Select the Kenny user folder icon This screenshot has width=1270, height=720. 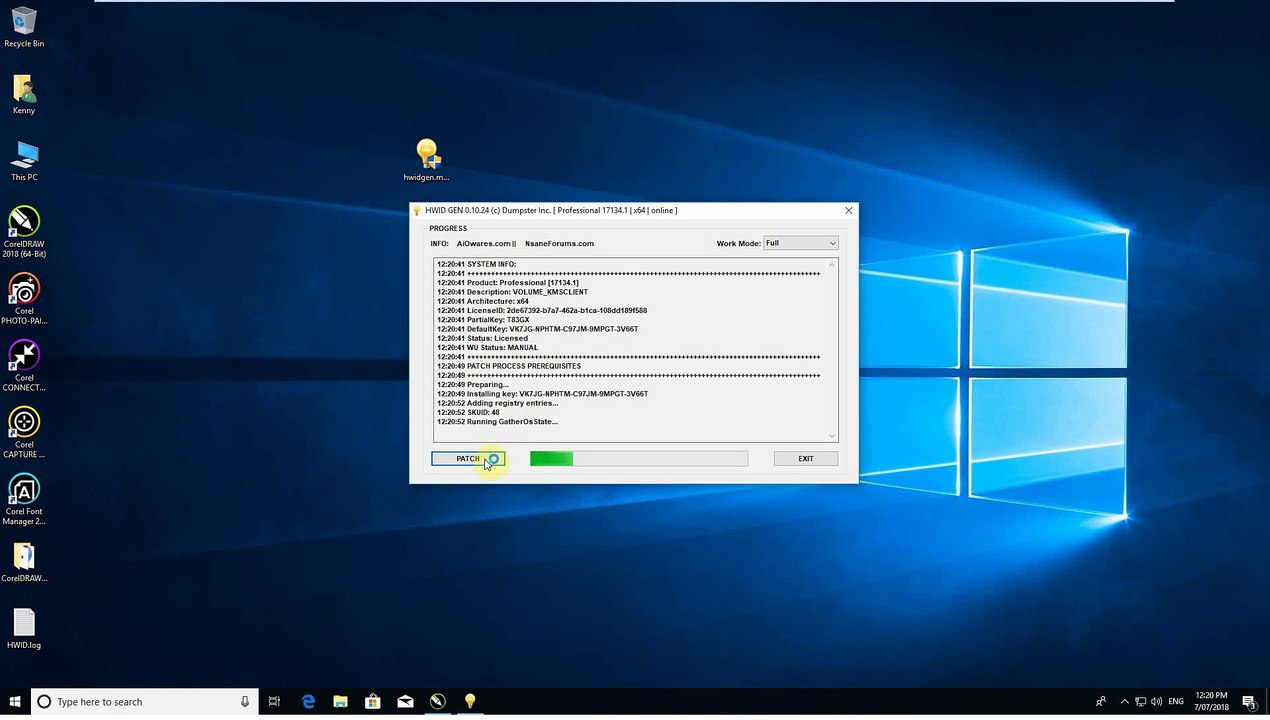(24, 94)
